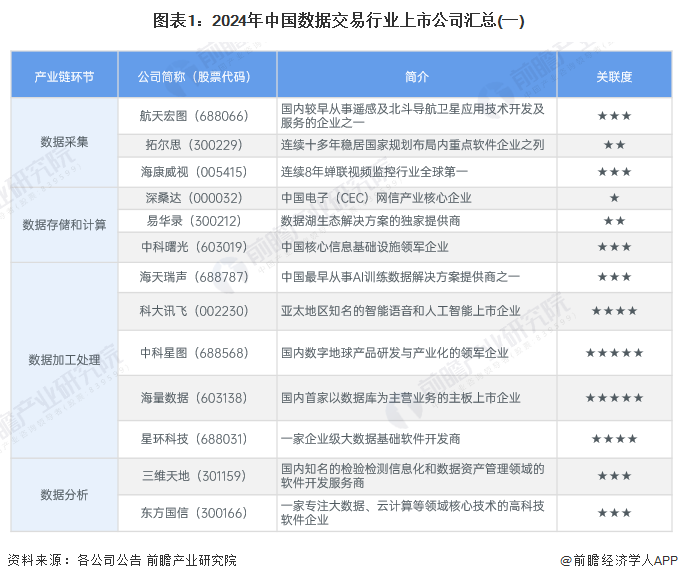Select the 数据分析 category cell
678x581 pixels.
tap(64, 495)
